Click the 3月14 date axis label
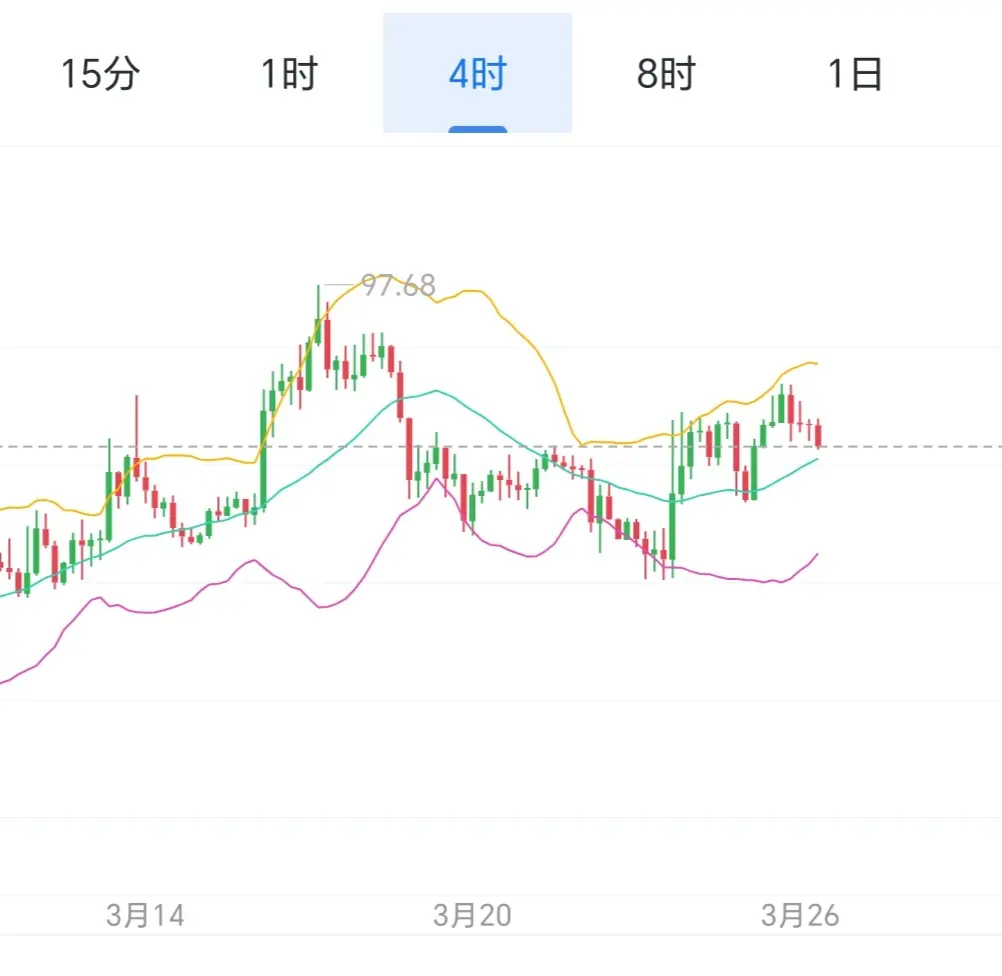Image resolution: width=1002 pixels, height=976 pixels. [x=146, y=914]
